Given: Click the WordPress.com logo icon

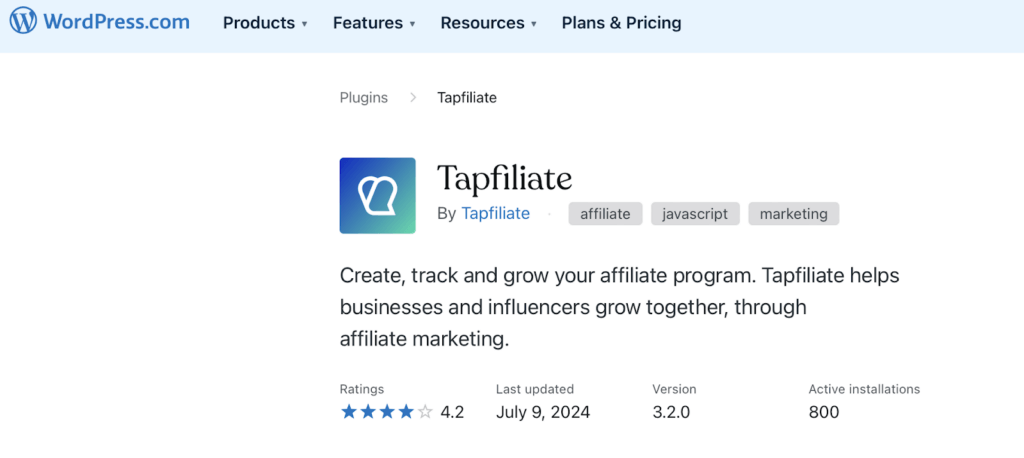Looking at the screenshot, I should (23, 22).
